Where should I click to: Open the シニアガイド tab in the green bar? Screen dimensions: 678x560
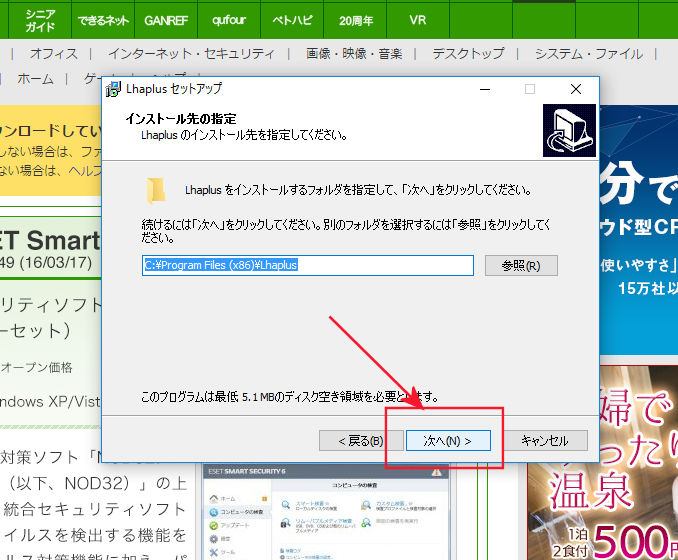(x=40, y=20)
